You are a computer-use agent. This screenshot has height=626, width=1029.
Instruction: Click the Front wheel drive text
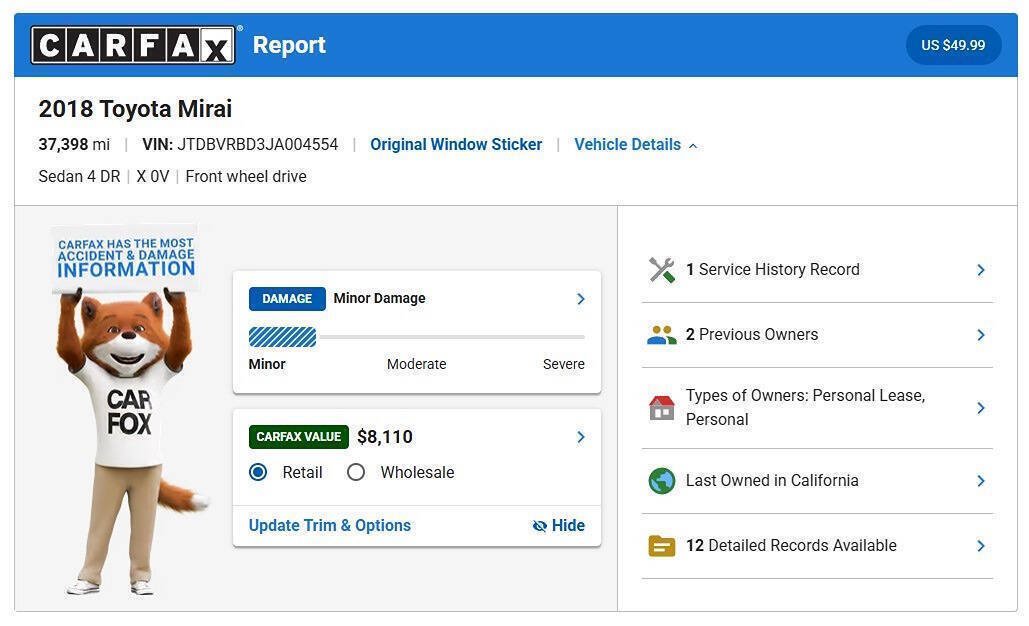coord(246,177)
